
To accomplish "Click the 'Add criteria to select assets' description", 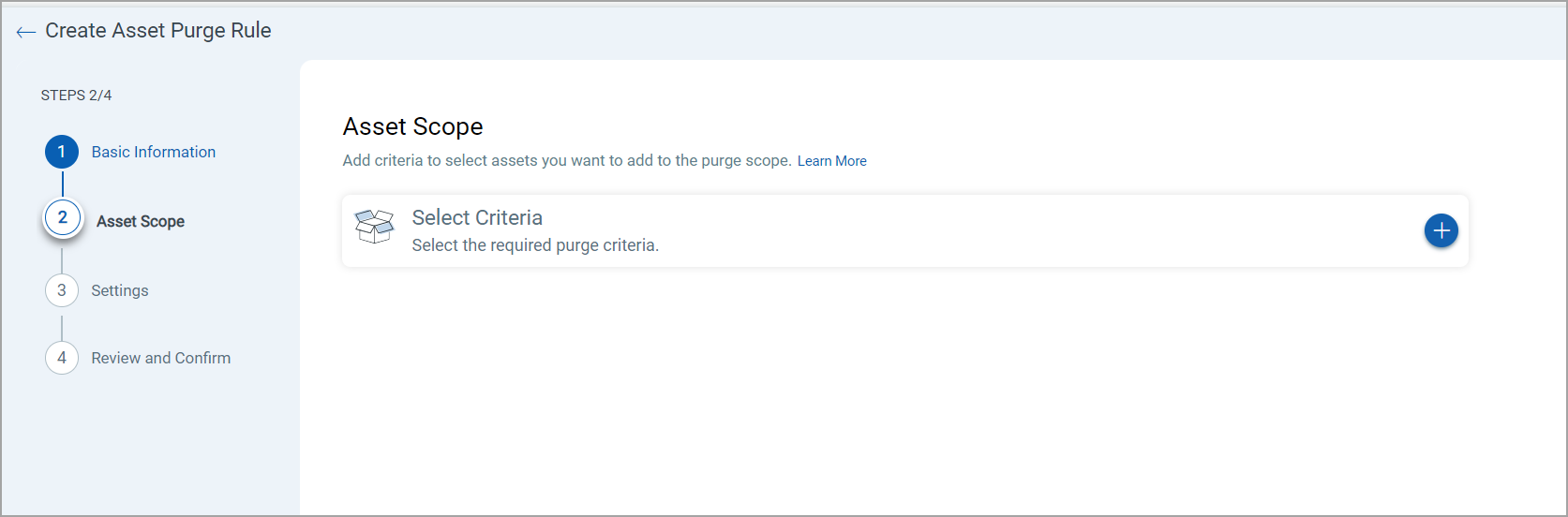I will click(566, 161).
